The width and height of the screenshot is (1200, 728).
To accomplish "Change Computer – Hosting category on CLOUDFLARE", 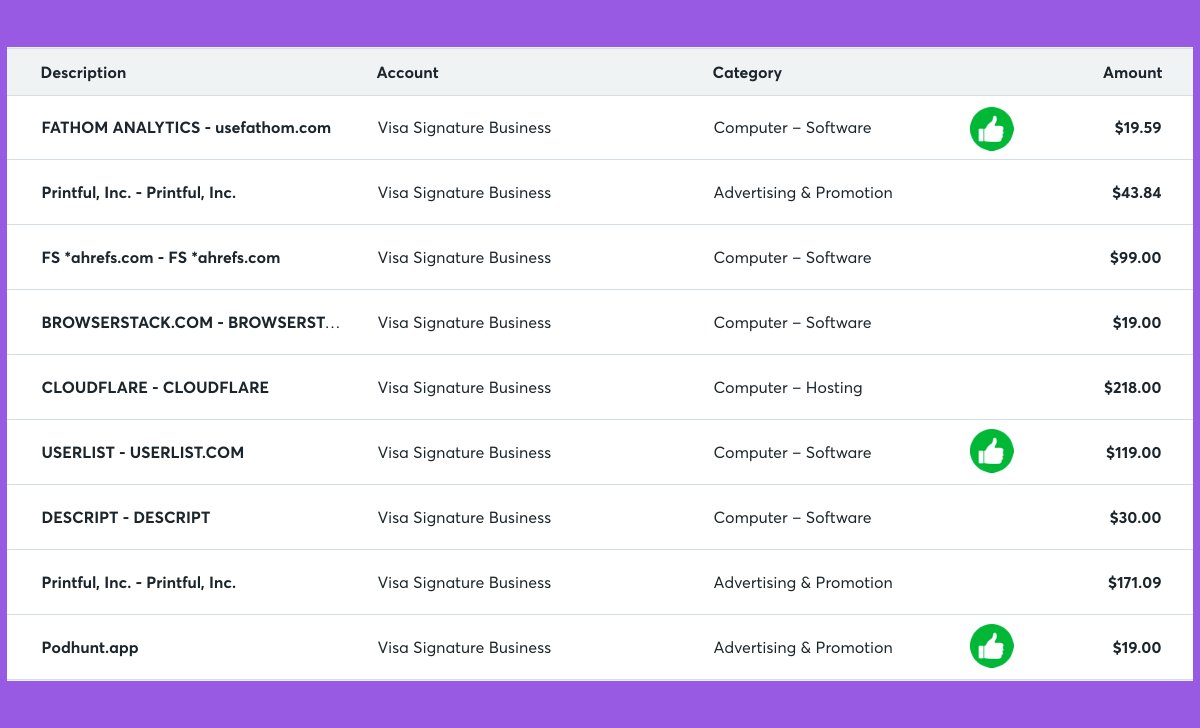I will click(x=787, y=388).
